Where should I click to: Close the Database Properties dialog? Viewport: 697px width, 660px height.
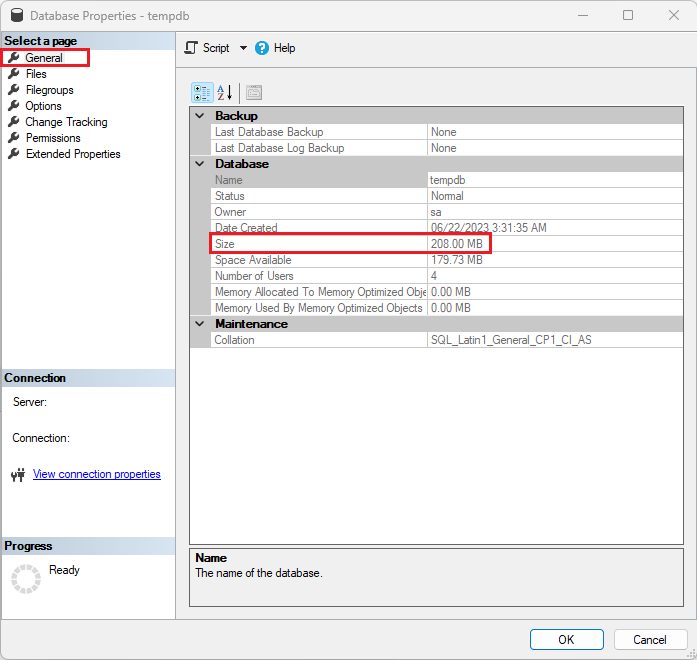coord(674,16)
